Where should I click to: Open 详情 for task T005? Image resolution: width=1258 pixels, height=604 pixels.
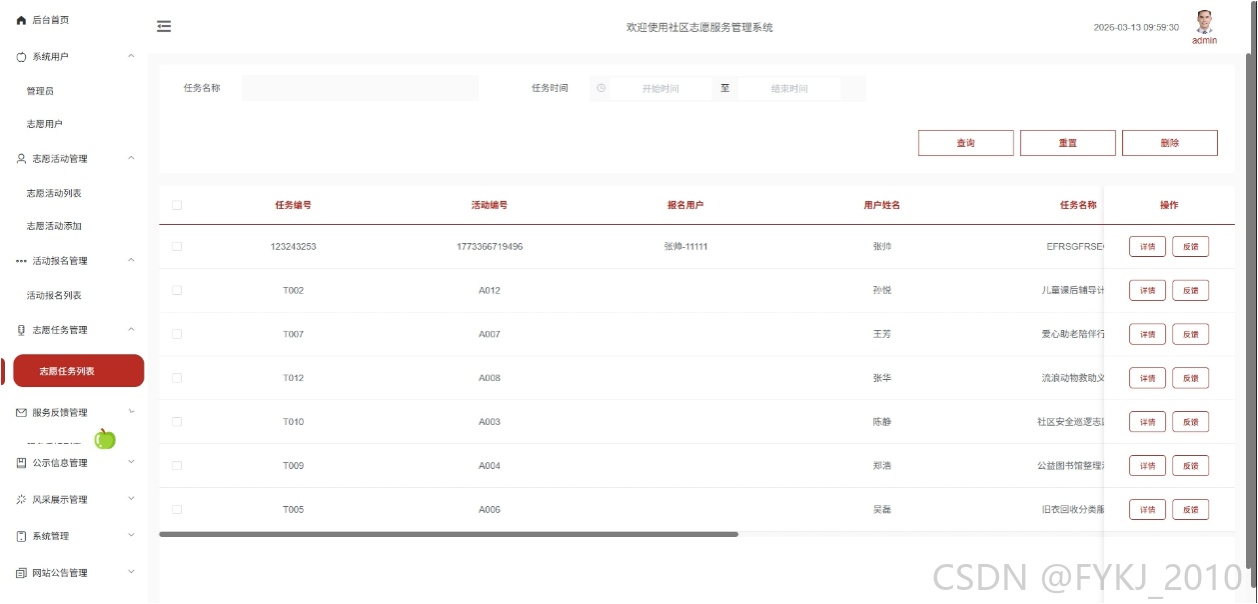click(1147, 510)
